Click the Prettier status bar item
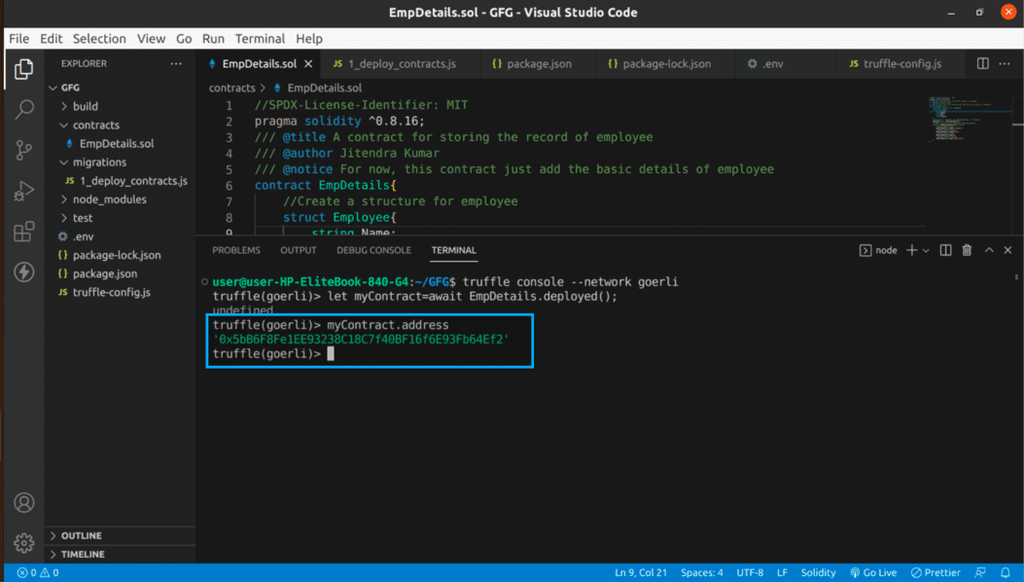 pyautogui.click(x=935, y=572)
